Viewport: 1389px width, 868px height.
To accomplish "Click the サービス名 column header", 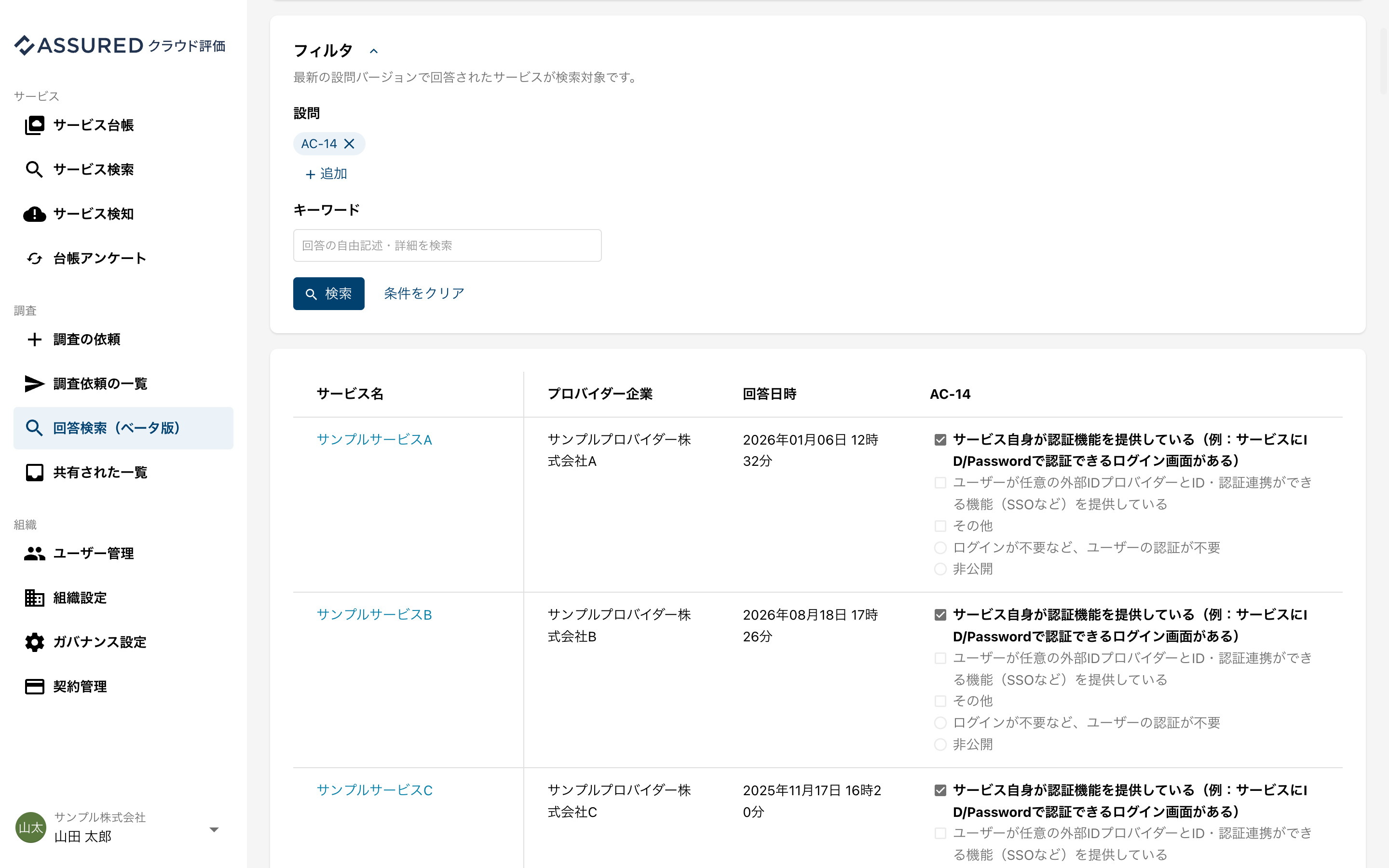I will [x=350, y=394].
